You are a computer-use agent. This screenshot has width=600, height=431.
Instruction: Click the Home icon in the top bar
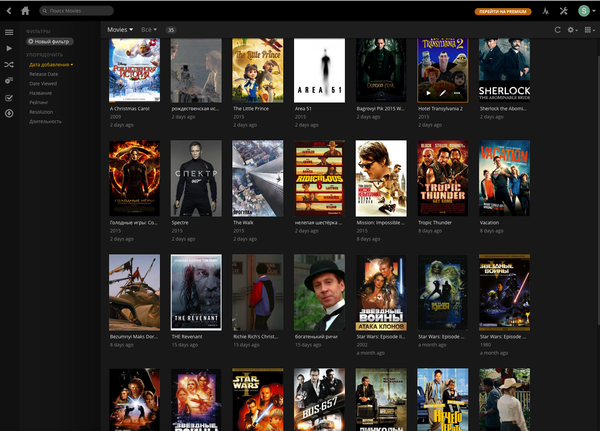(25, 10)
